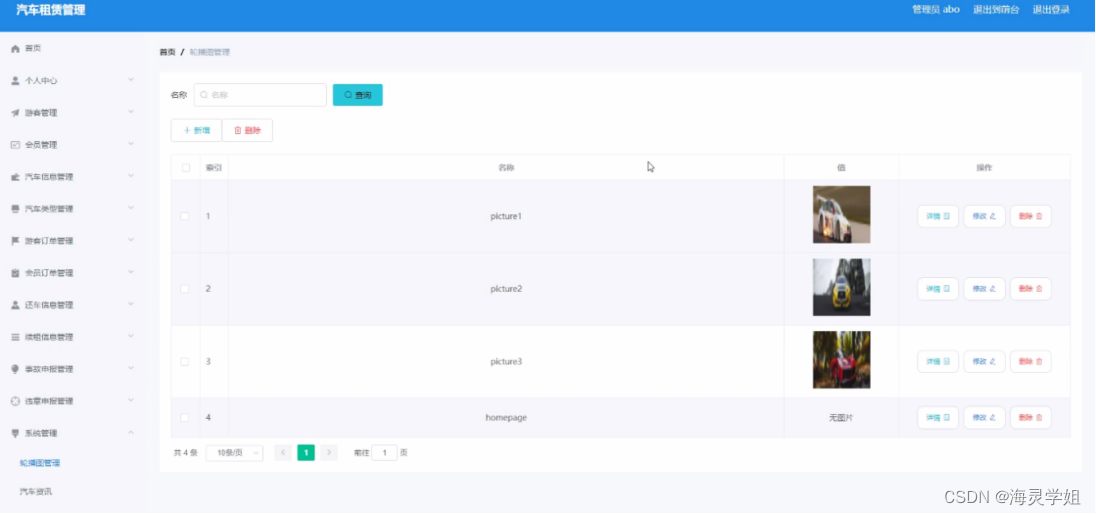Click the 修改 edit button for picture1
The width and height of the screenshot is (1096, 515).
click(984, 217)
